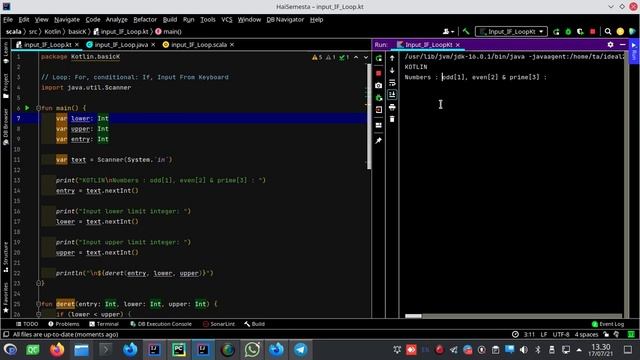Toggle pin tab in Run panel
This screenshot has height=360, width=640.
click(x=378, y=140)
